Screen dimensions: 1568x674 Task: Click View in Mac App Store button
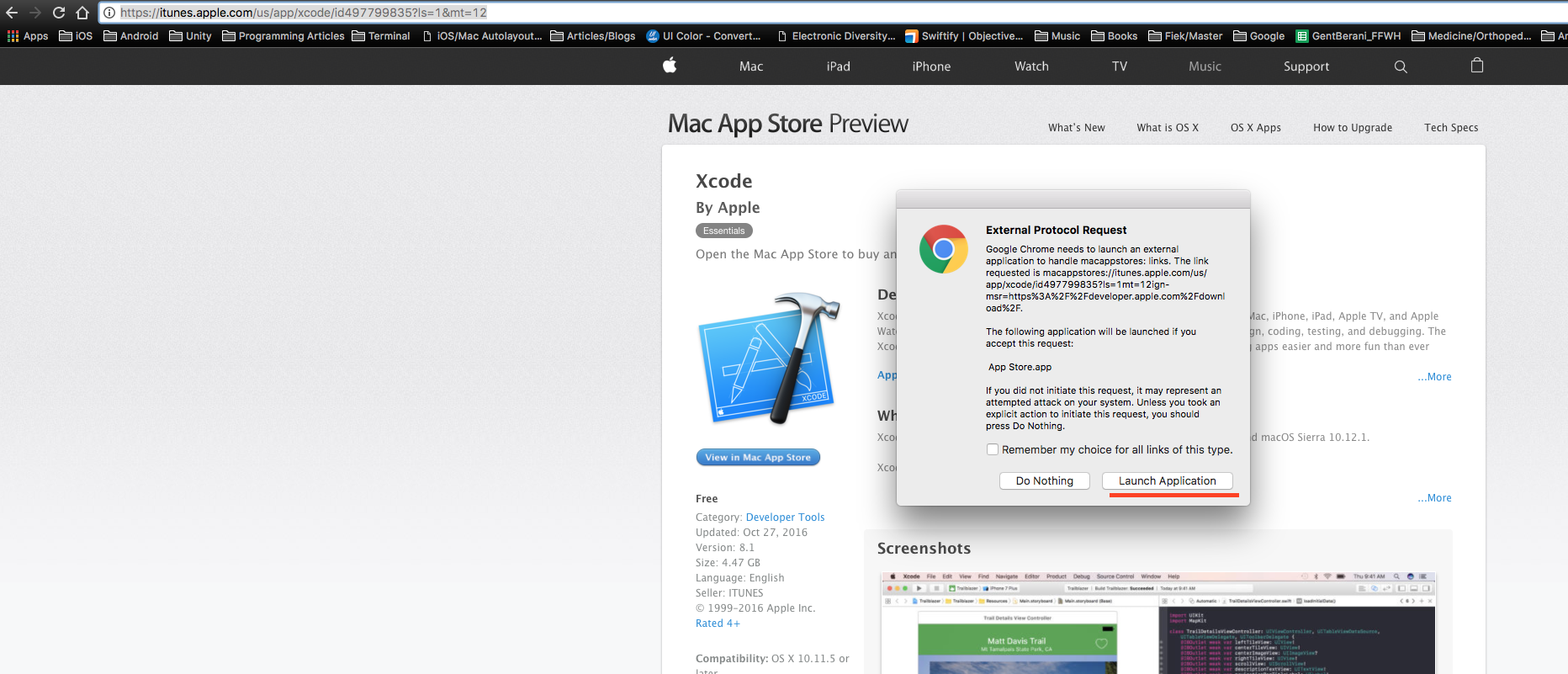758,457
